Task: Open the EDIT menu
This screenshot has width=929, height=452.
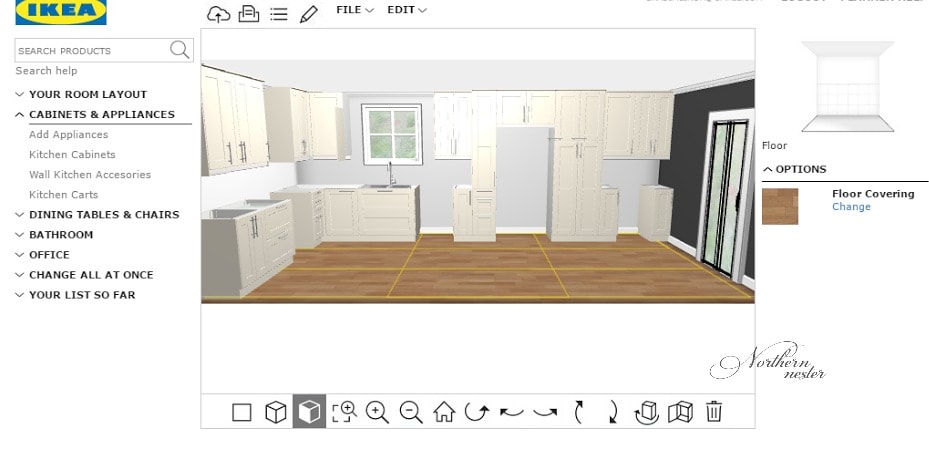Action: 406,10
